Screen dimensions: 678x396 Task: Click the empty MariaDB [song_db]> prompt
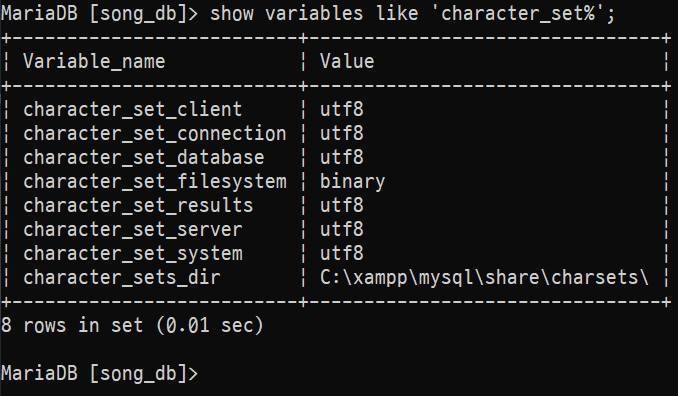coord(99,374)
